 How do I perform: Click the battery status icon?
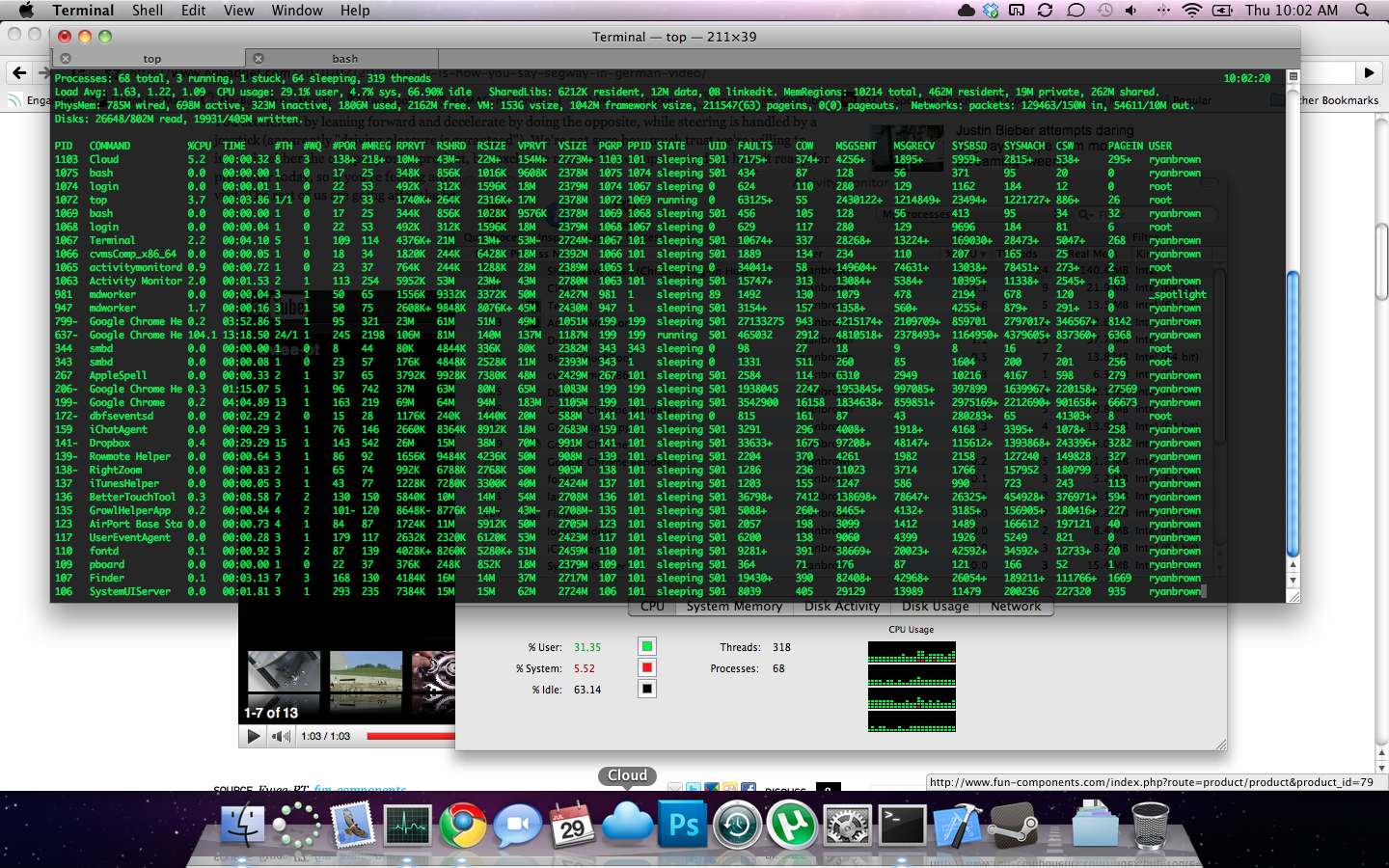(1222, 10)
